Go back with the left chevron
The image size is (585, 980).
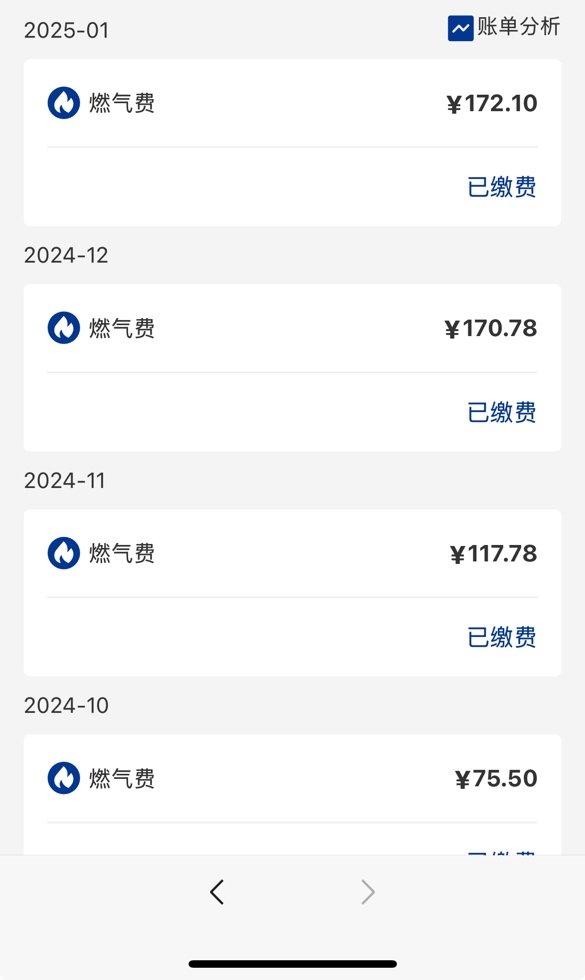click(217, 892)
